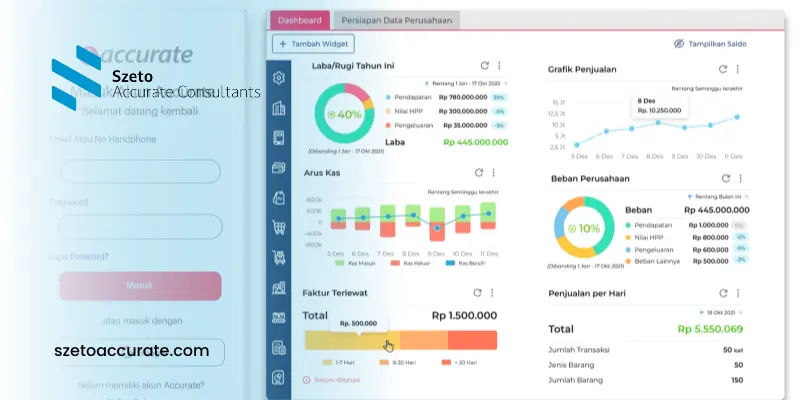
Task: Click sidebar icon just below the factory icon
Action: (279, 318)
